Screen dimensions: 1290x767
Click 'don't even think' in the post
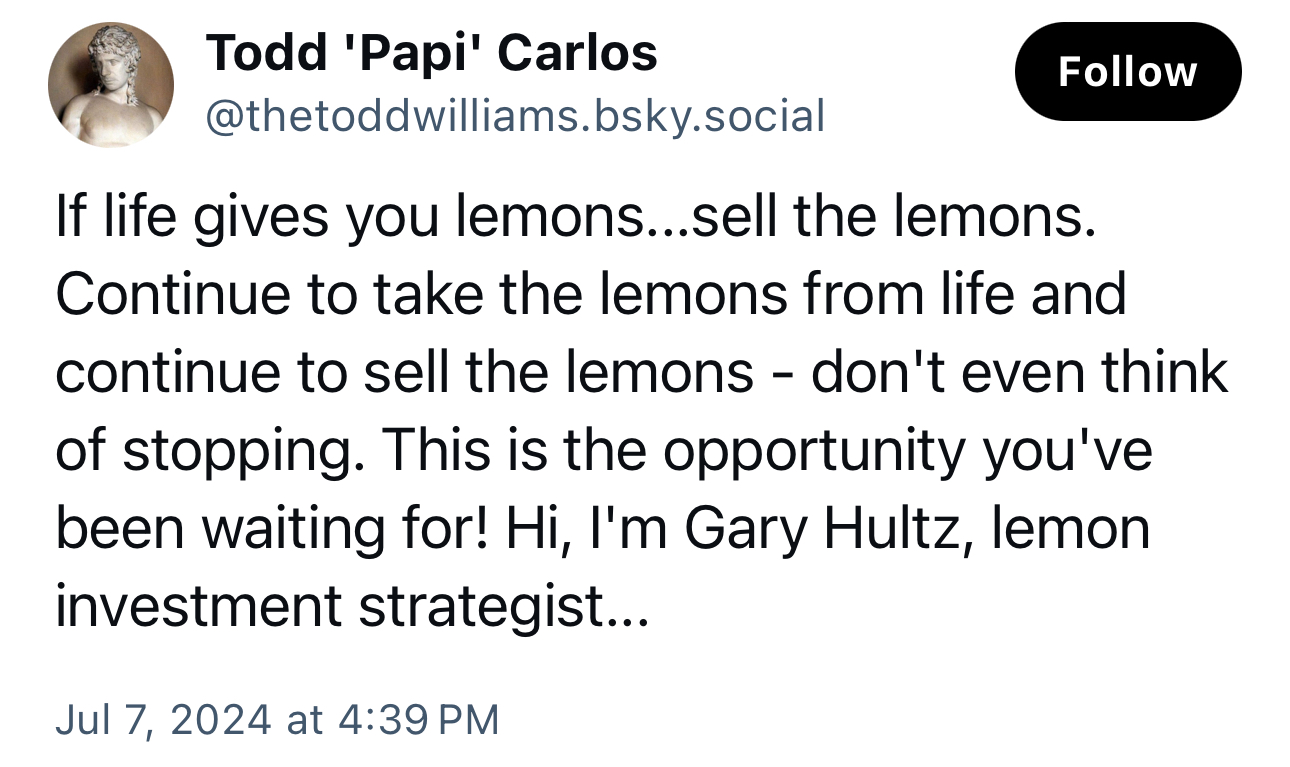pyautogui.click(x=1019, y=372)
